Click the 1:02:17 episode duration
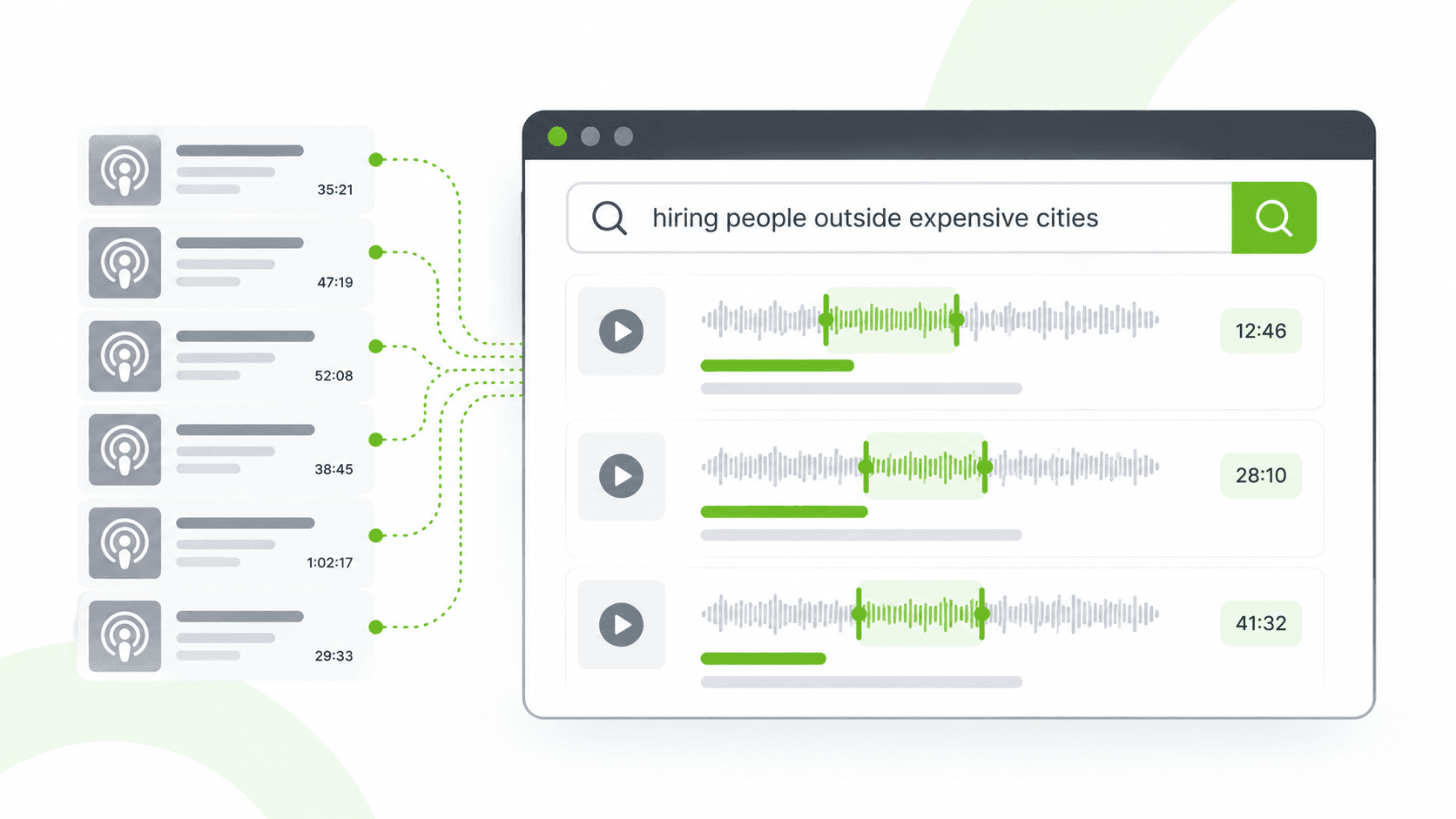Screen dimensions: 1456x819 (330, 563)
